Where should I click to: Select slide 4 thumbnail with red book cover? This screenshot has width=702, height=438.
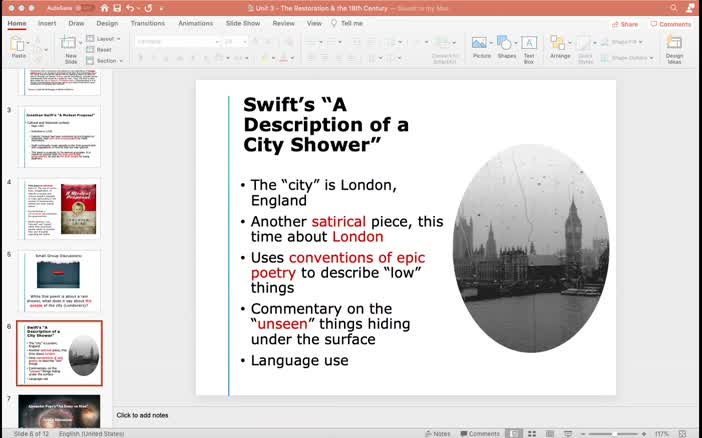click(x=60, y=209)
